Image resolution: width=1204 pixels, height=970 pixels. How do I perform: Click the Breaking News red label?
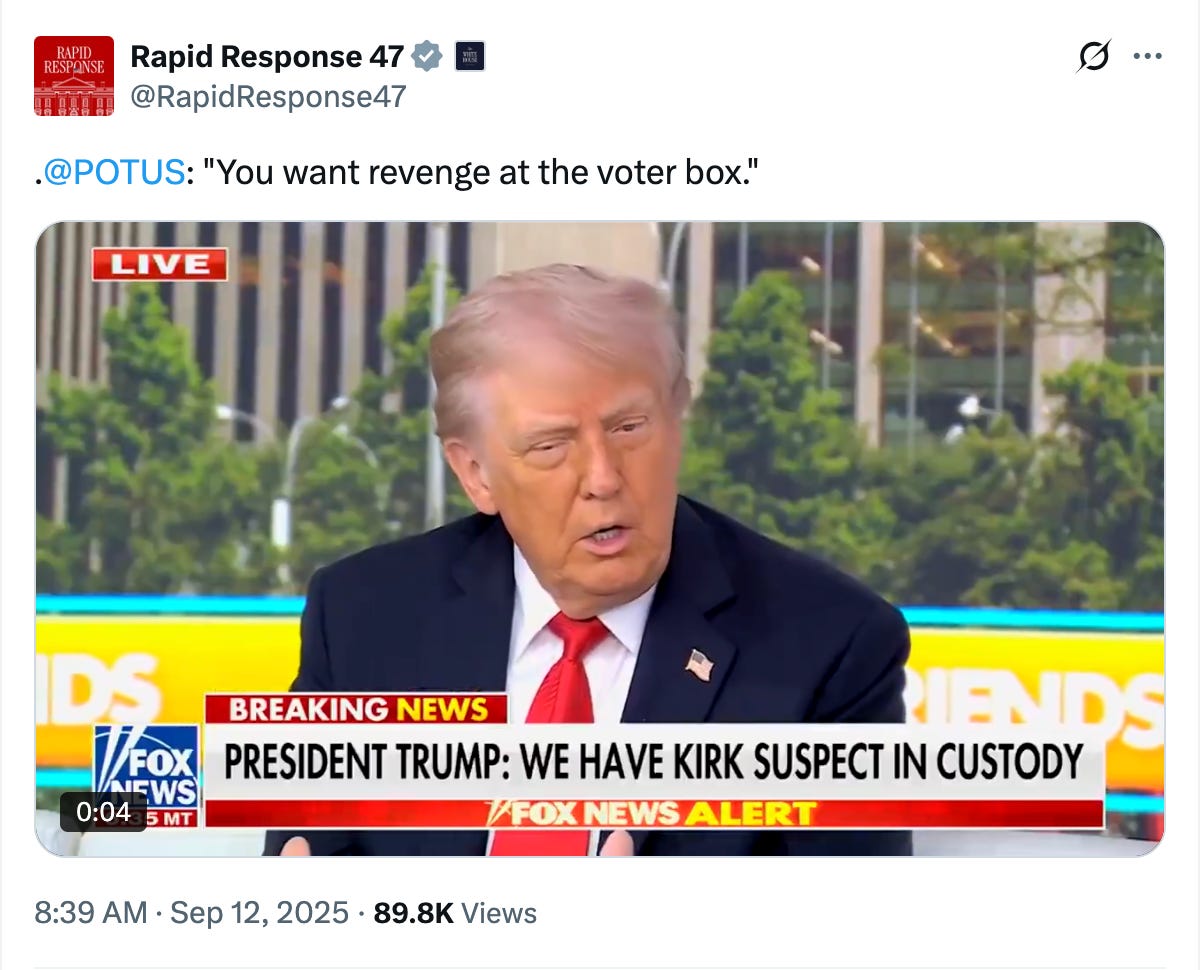point(357,709)
